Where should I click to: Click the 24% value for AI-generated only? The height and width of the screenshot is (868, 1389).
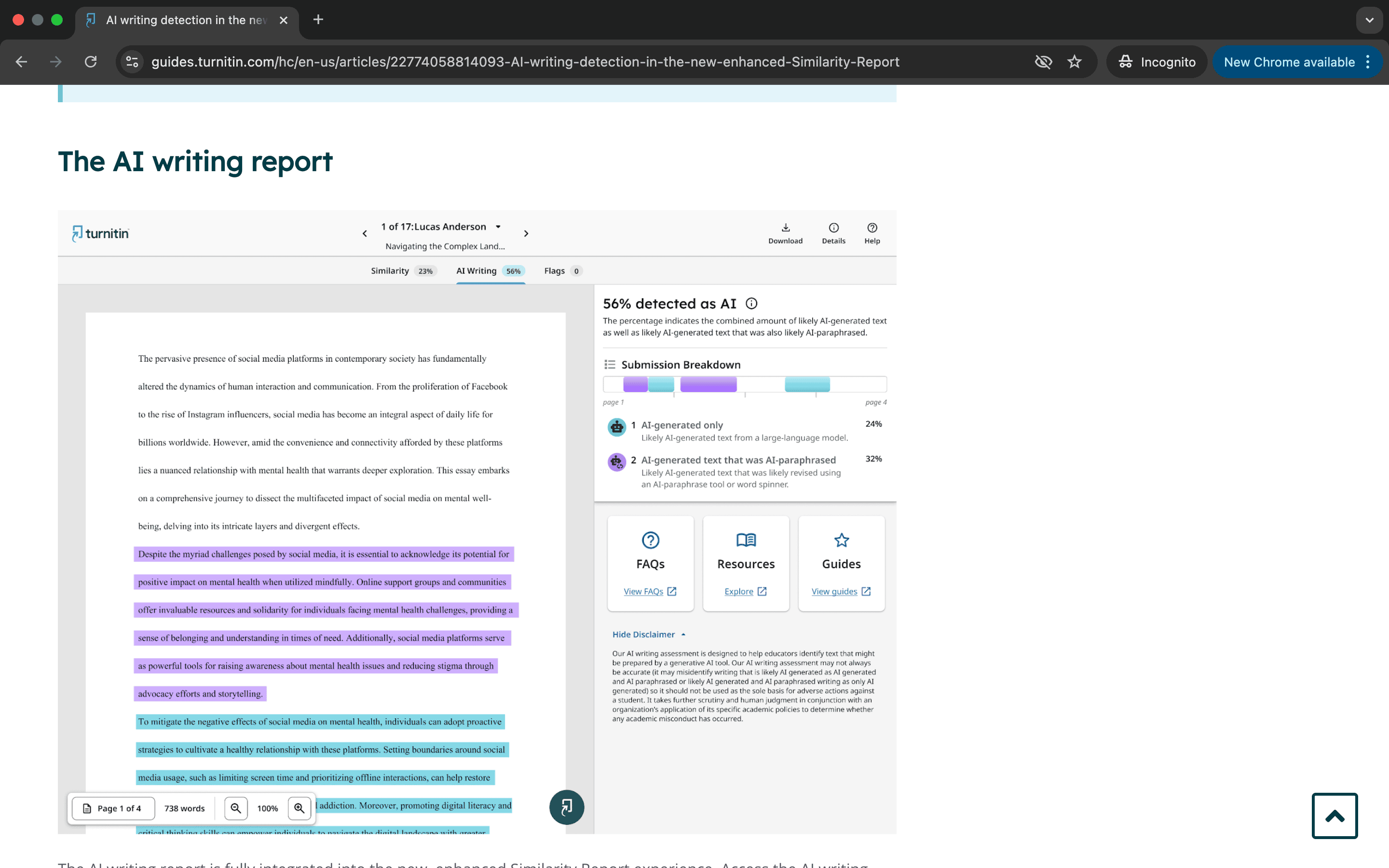click(x=873, y=424)
